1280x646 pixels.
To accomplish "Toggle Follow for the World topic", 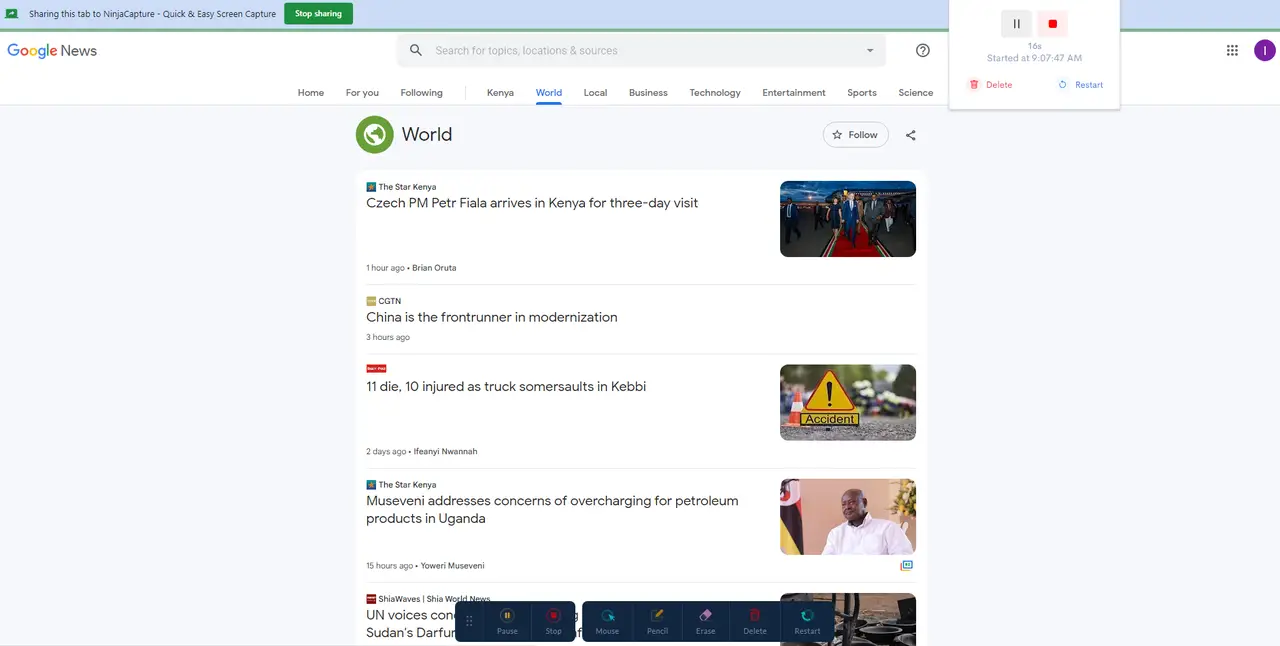I will tap(855, 134).
